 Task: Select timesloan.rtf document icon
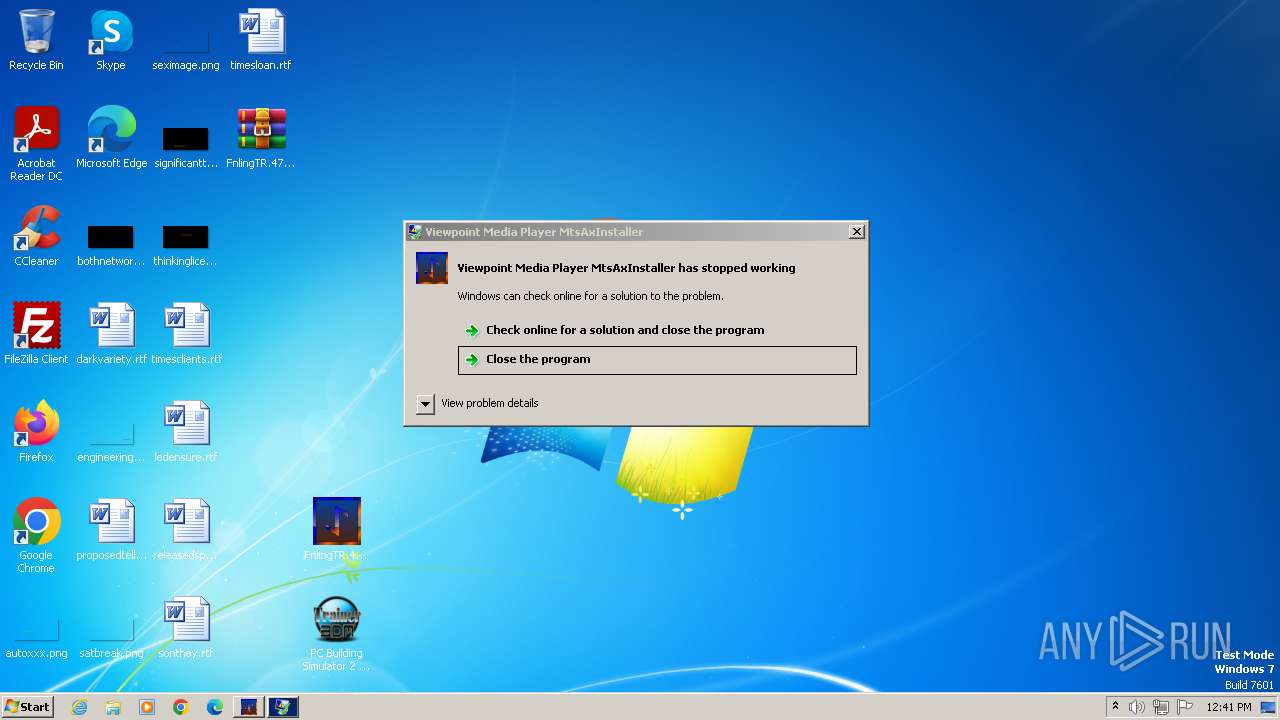click(x=261, y=40)
